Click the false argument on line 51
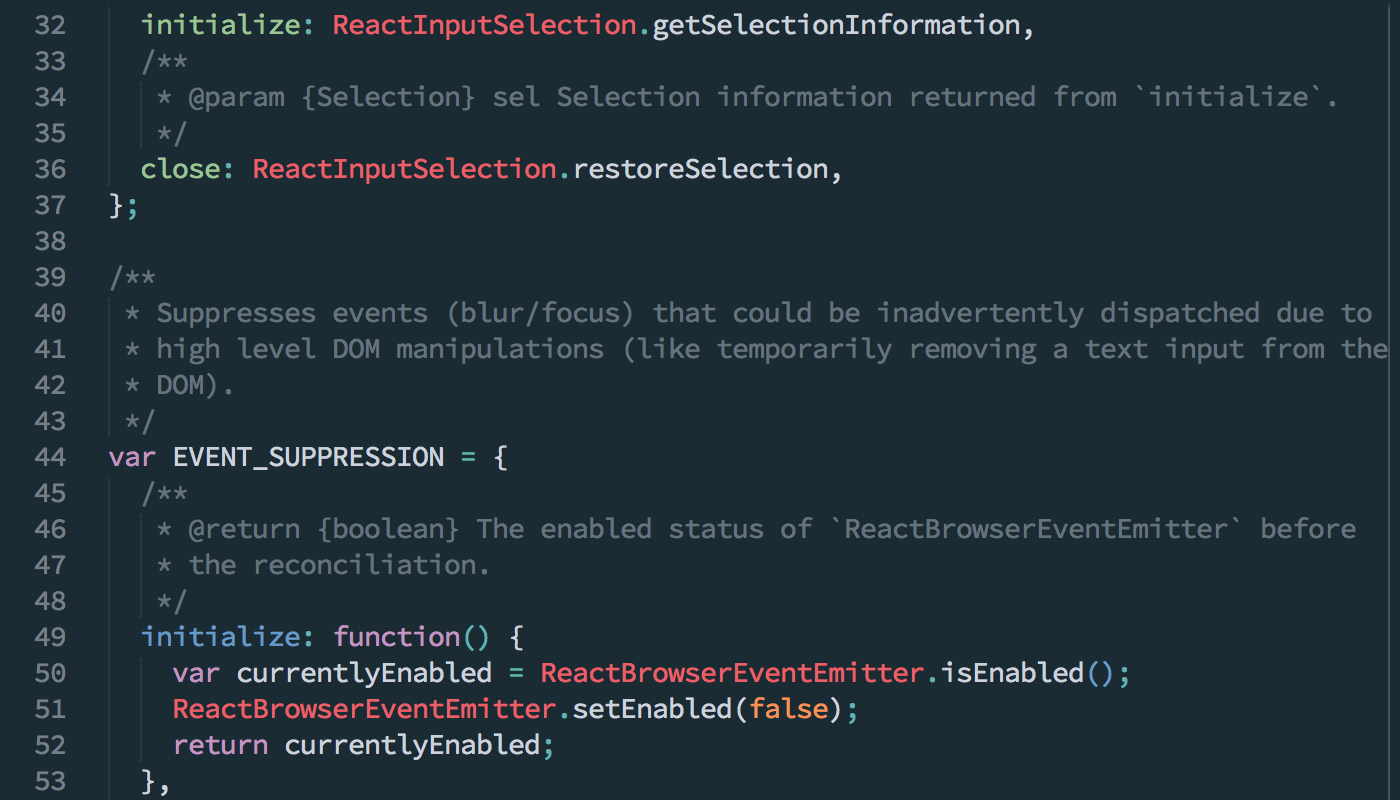The image size is (1400, 800). 789,709
